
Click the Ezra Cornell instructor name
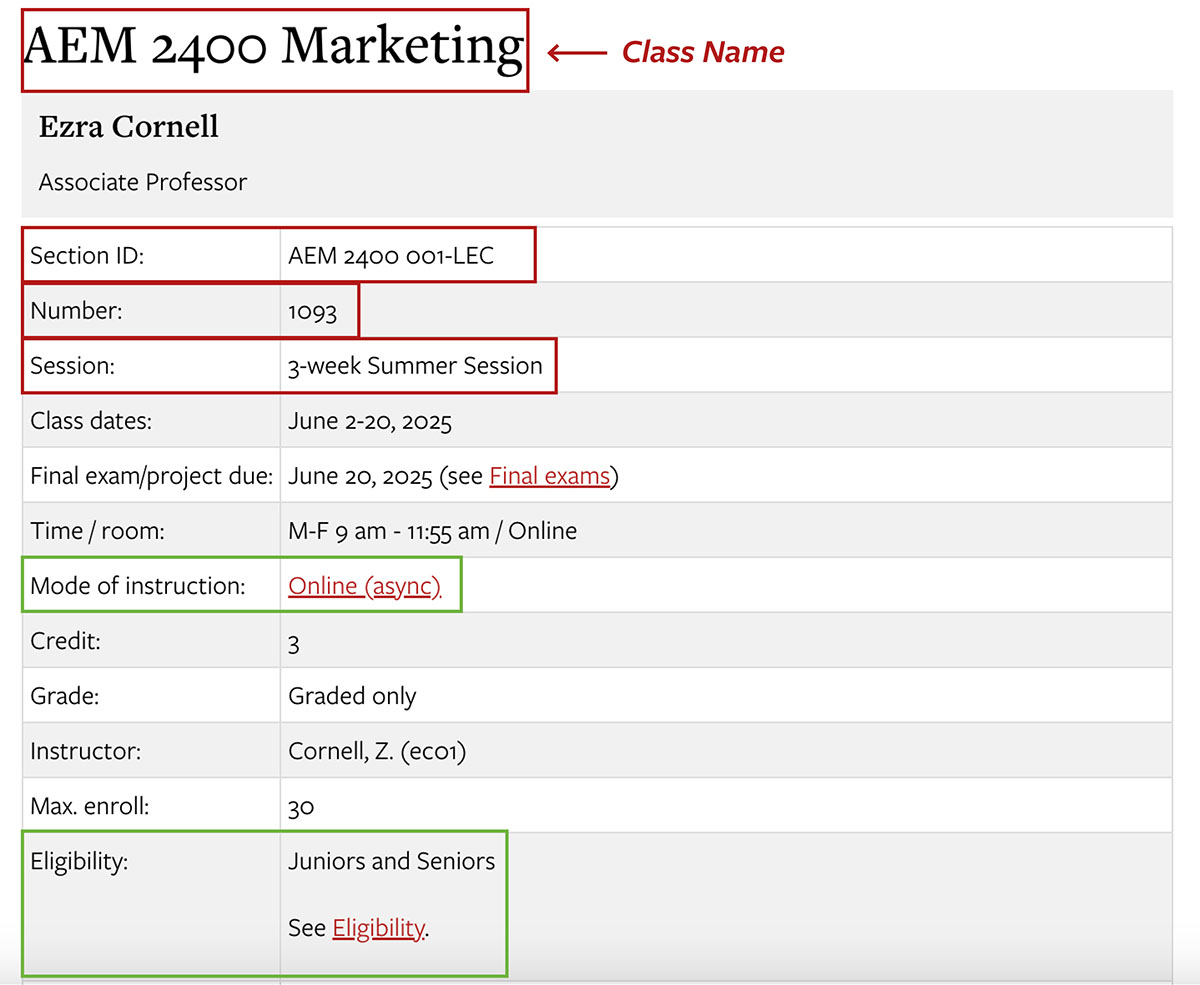128,127
